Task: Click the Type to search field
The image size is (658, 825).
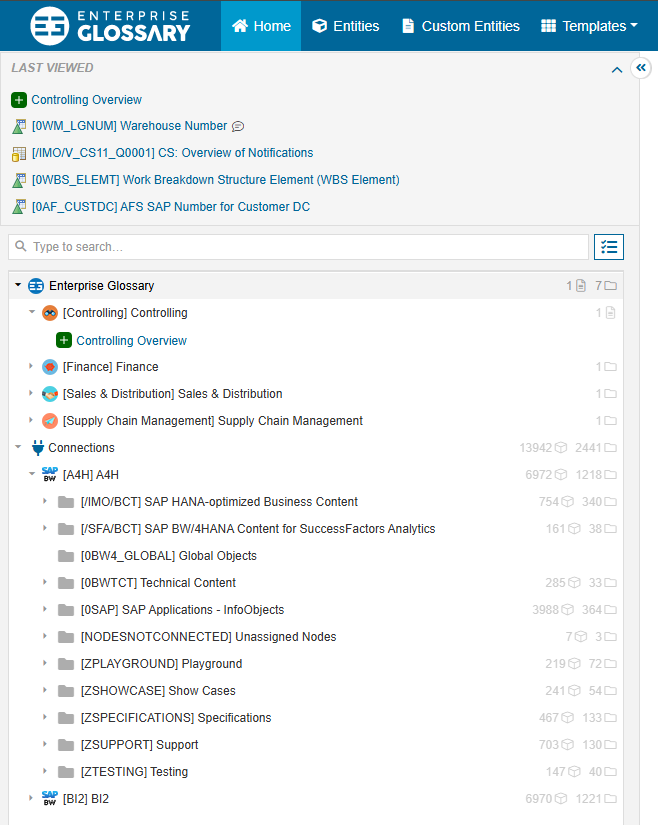Action: coord(298,247)
